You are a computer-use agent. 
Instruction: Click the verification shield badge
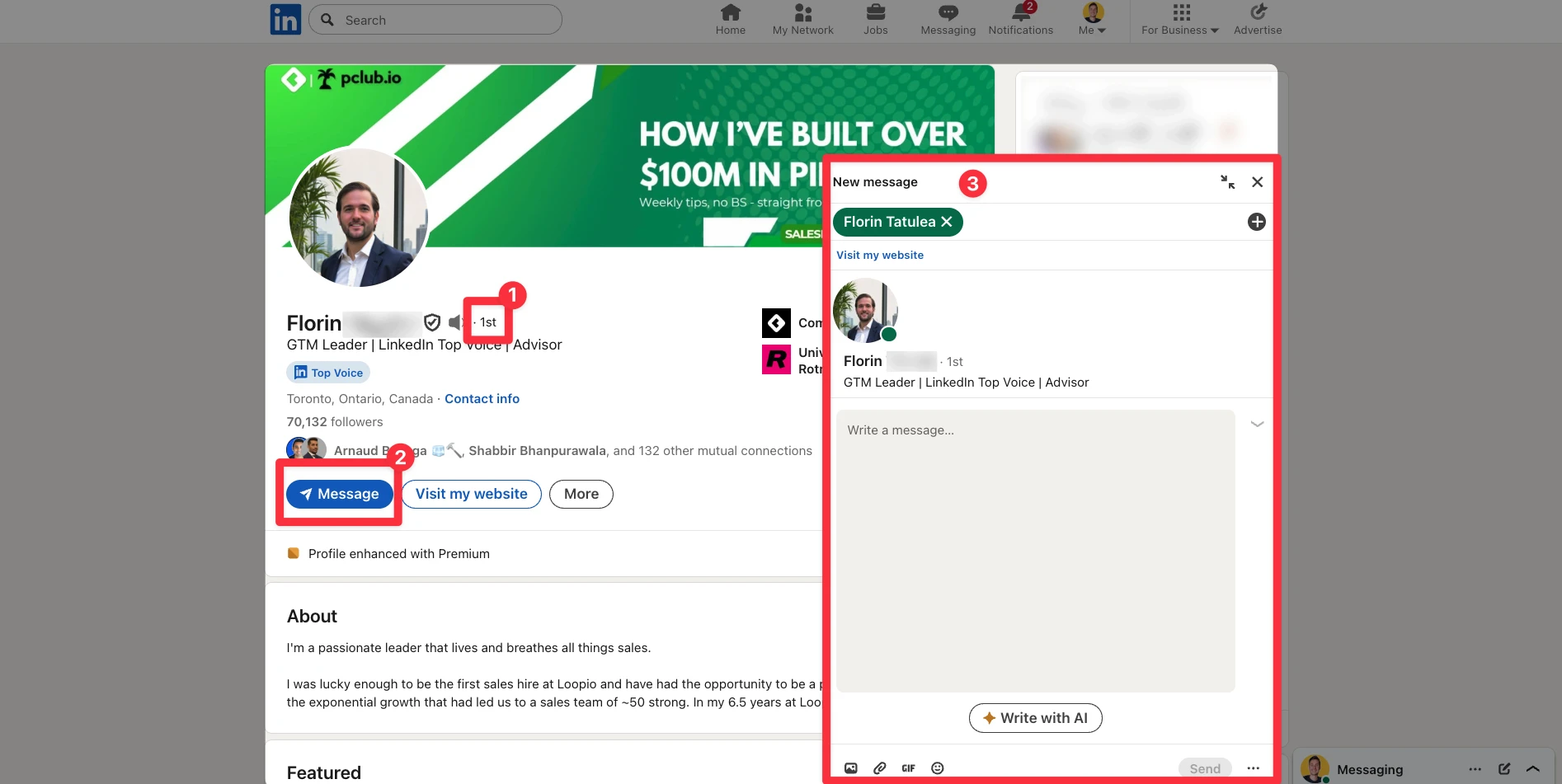[432, 322]
